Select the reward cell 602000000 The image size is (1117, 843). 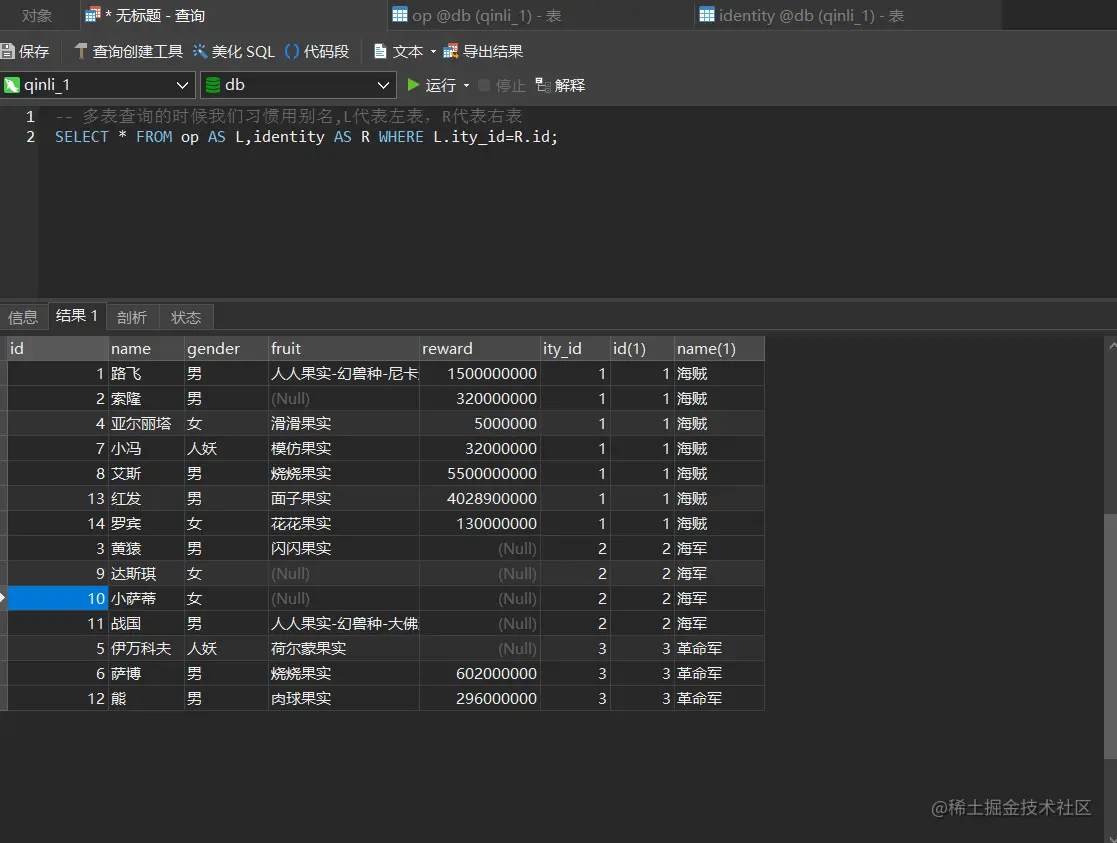(x=479, y=673)
